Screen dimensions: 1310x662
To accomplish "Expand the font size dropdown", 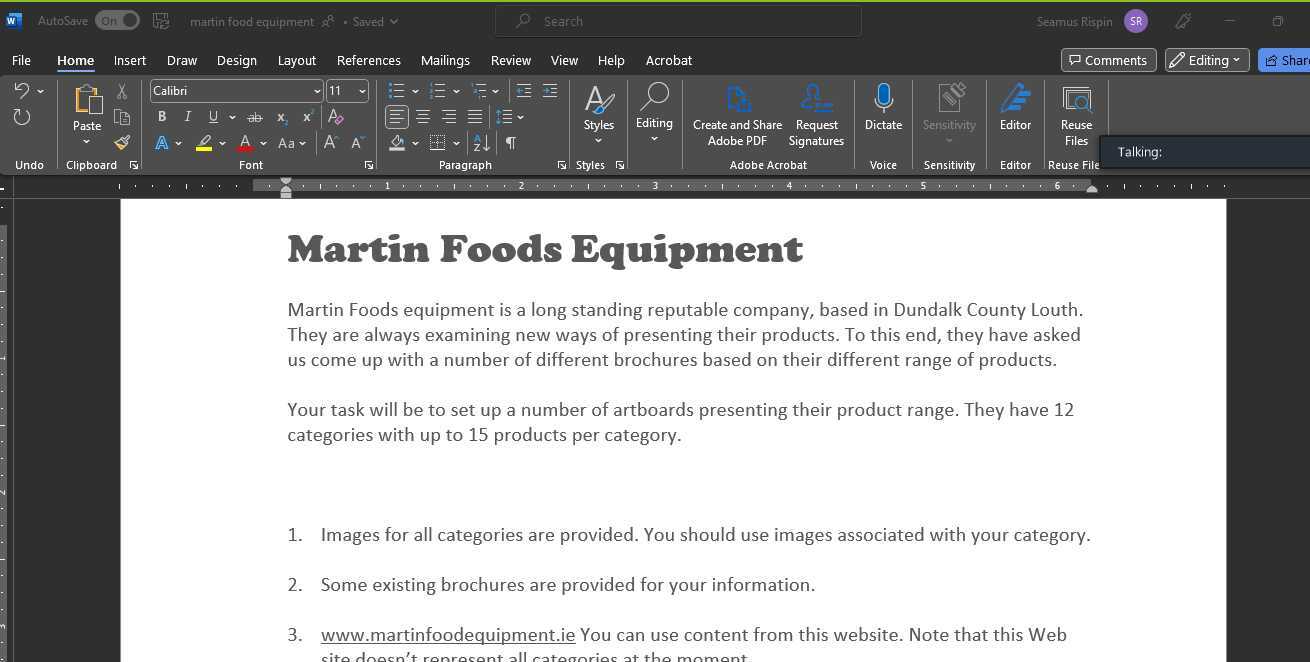I will (x=362, y=91).
